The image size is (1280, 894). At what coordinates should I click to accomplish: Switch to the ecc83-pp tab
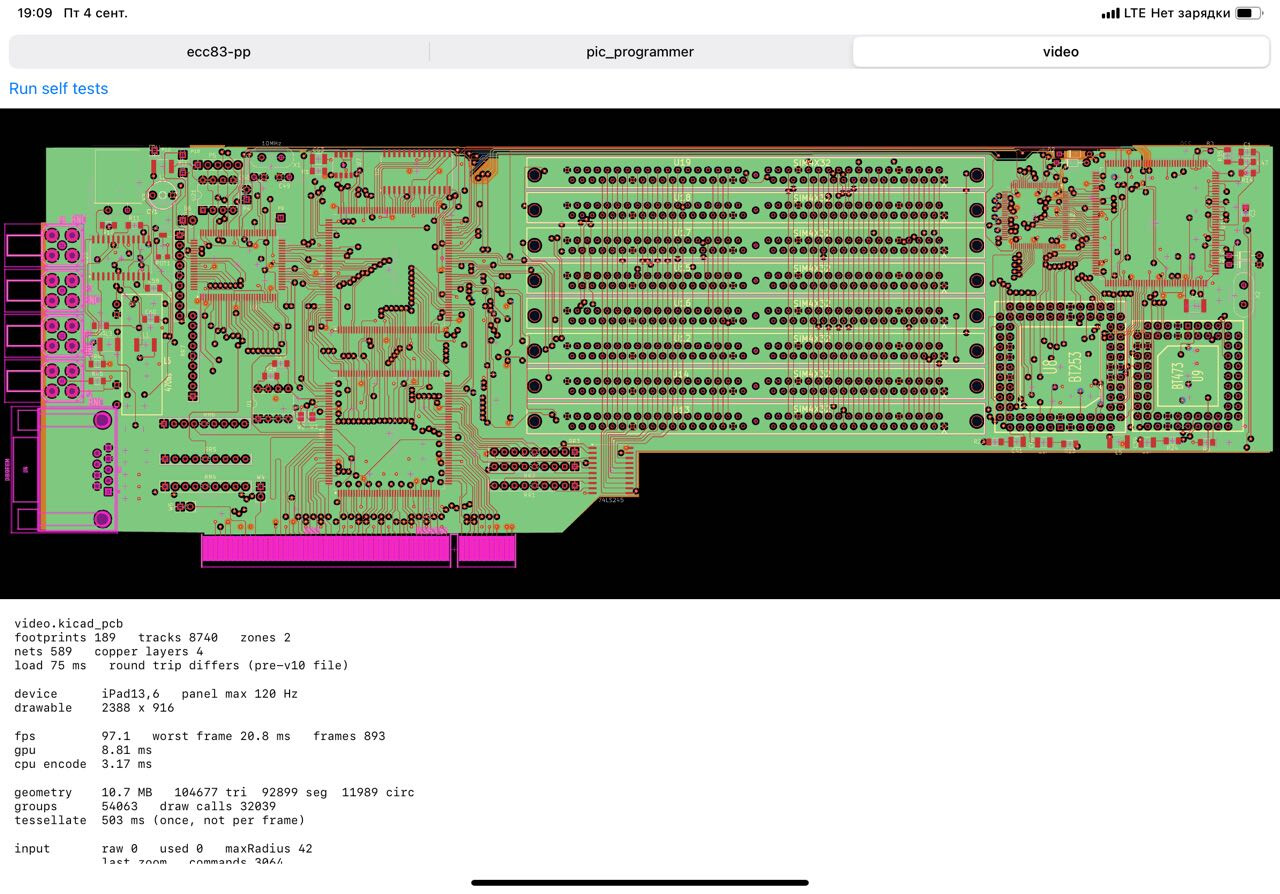click(219, 52)
